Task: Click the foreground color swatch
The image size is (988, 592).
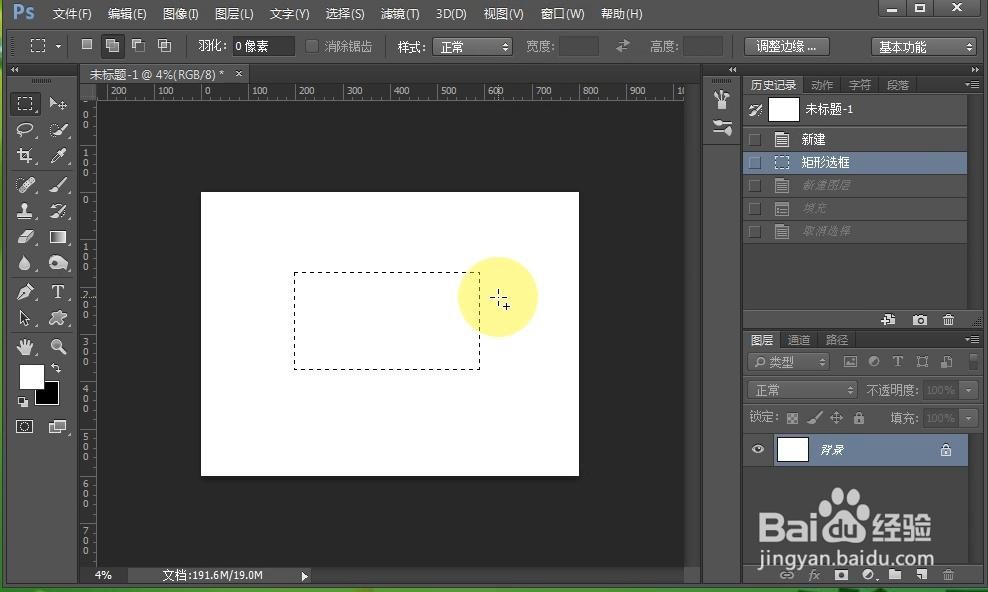Action: click(31, 379)
